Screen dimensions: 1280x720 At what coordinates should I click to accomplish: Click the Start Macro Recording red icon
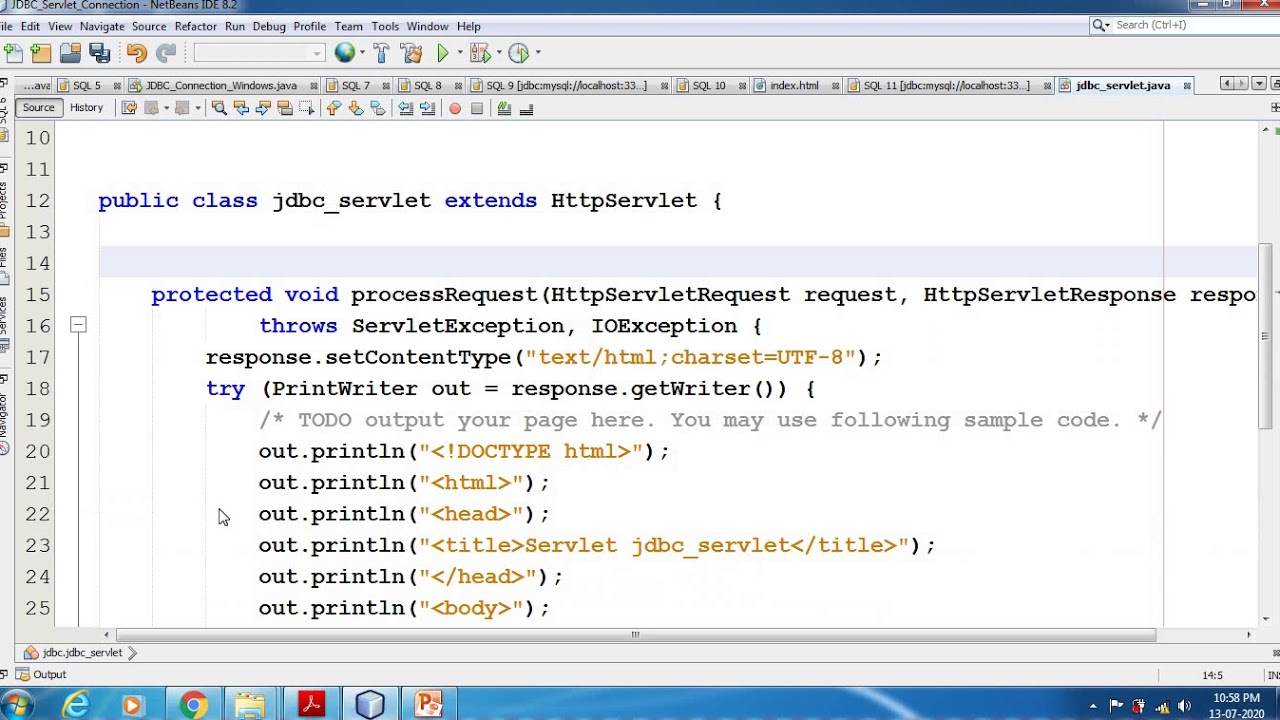pyautogui.click(x=455, y=108)
